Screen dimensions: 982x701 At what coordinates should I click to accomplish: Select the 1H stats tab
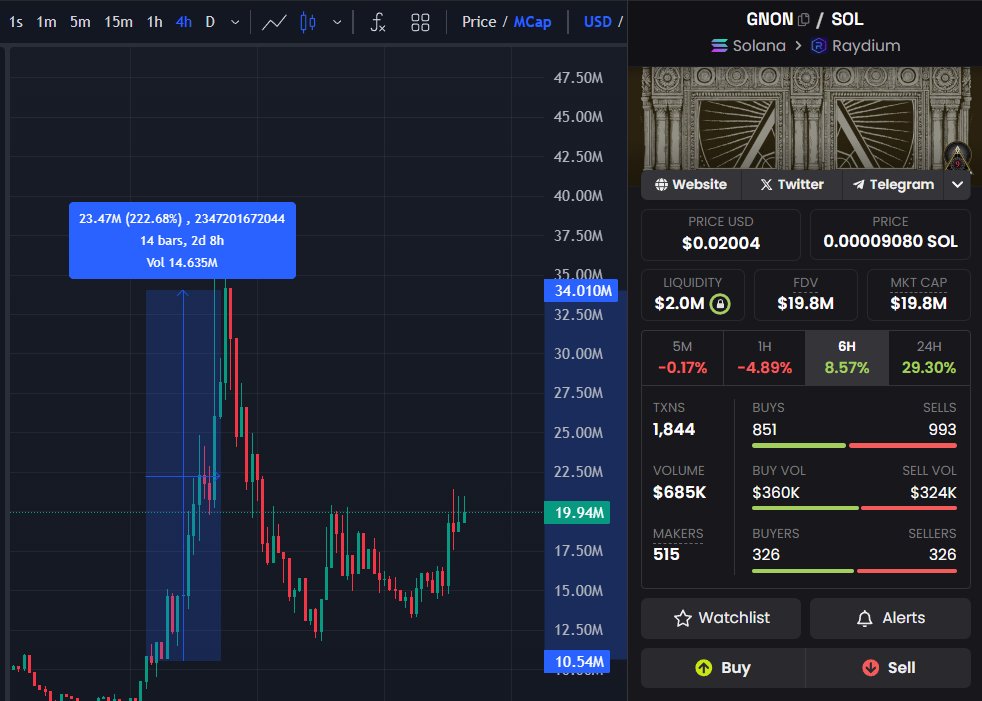[764, 358]
